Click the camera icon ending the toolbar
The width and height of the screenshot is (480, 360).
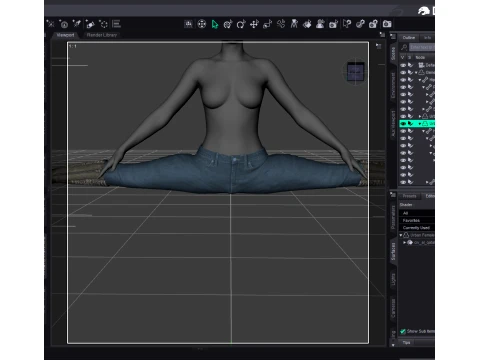[x=387, y=24]
